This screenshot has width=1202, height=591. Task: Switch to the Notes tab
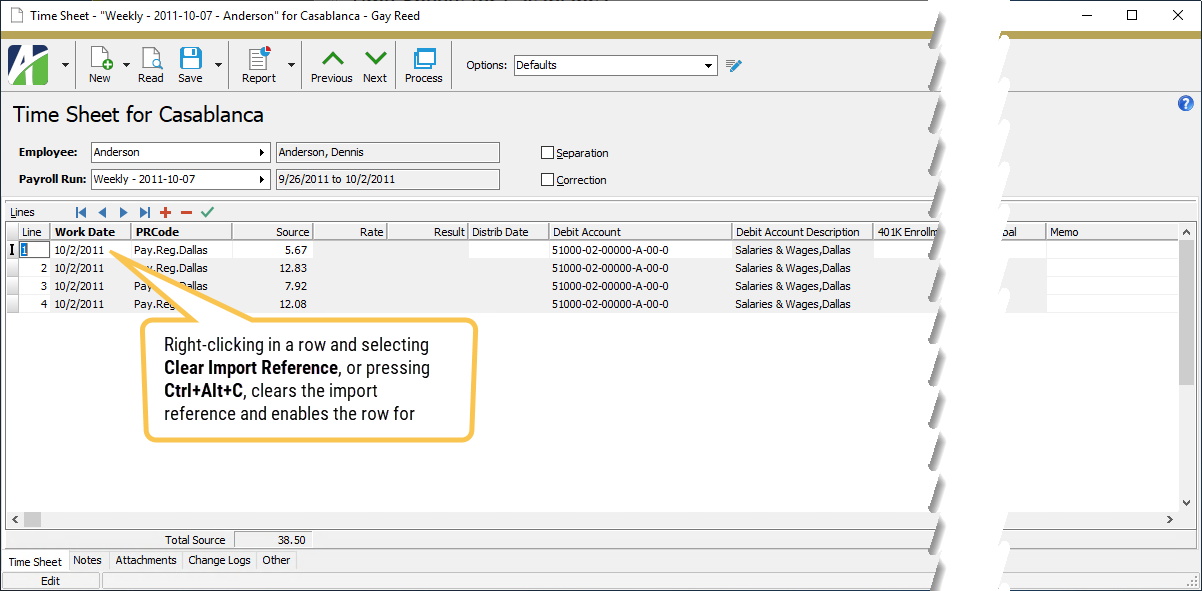[x=87, y=561]
